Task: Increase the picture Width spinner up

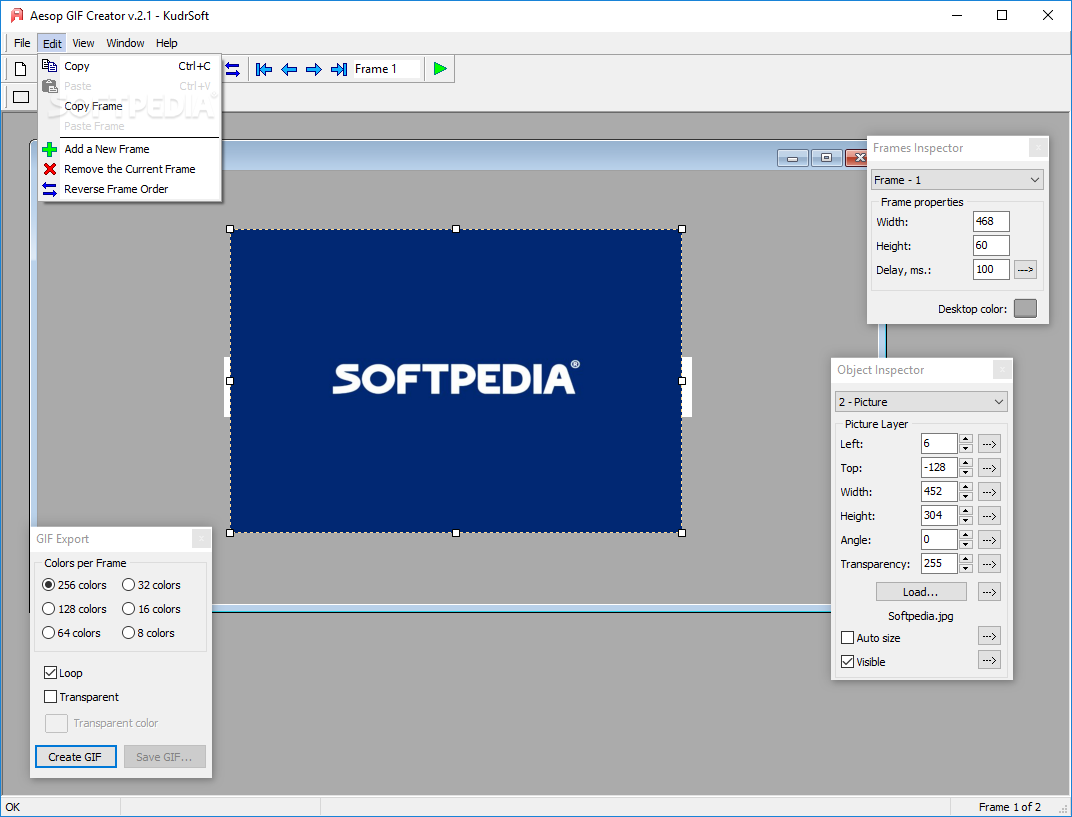Action: (965, 487)
